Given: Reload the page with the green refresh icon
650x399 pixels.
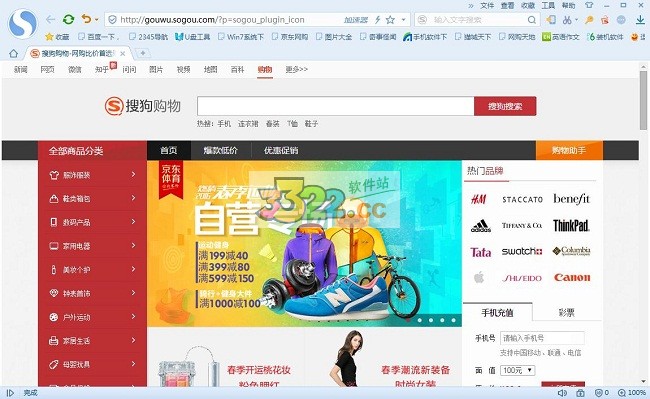Looking at the screenshot, I should coord(68,19).
